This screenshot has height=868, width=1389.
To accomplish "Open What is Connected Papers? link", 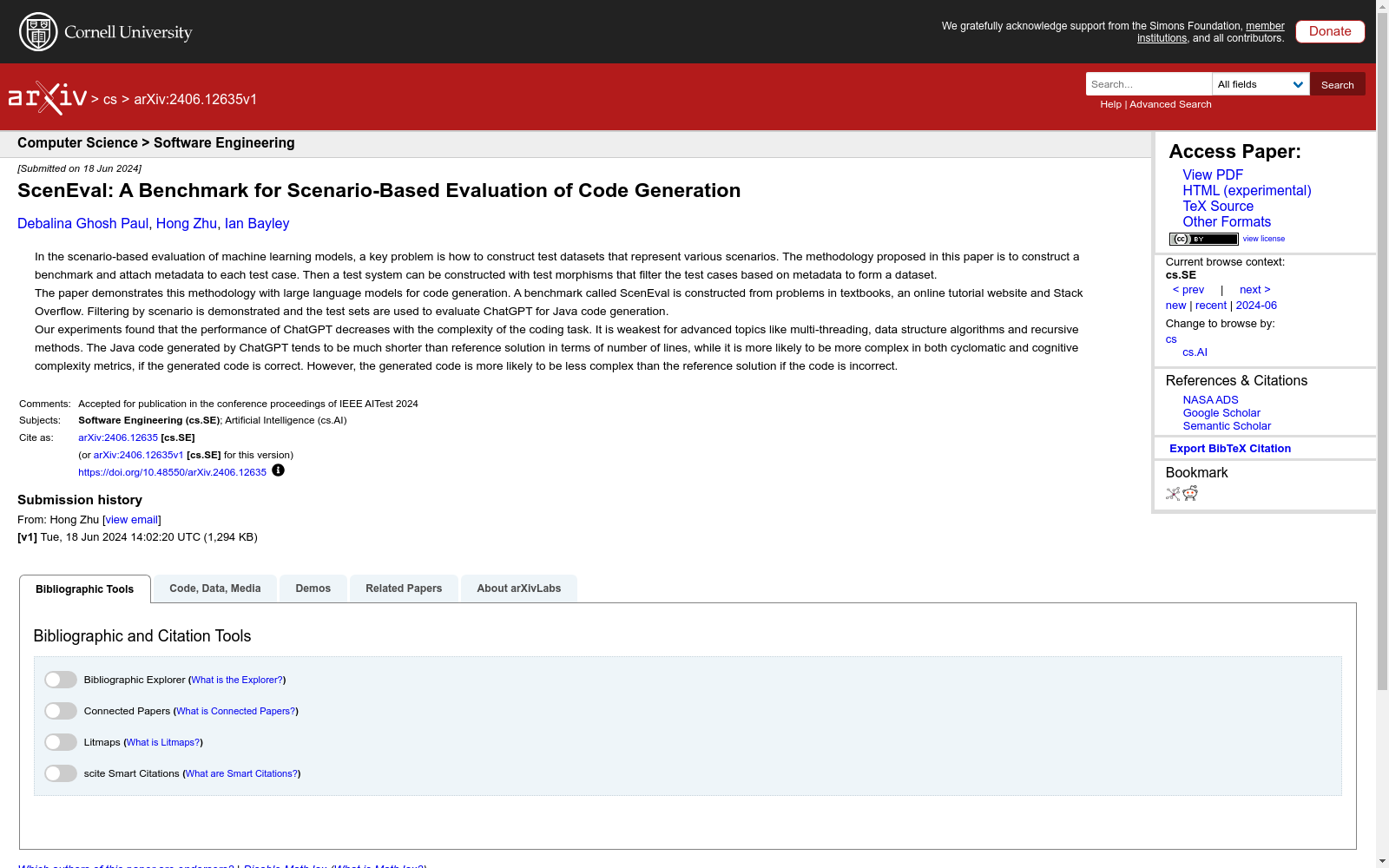I will [x=236, y=711].
